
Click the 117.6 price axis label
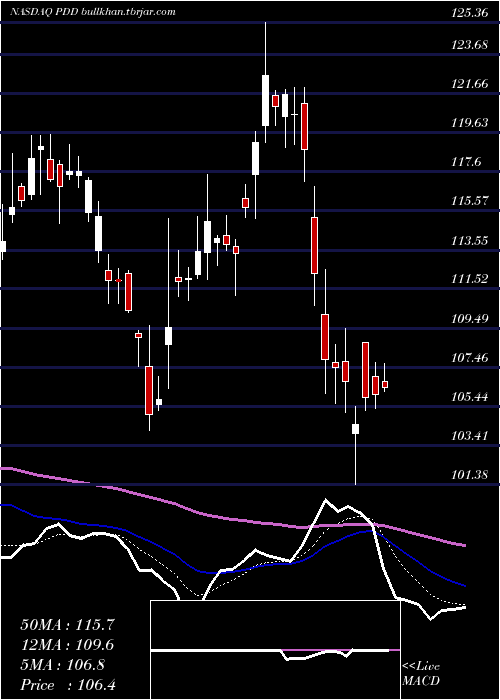[466, 162]
